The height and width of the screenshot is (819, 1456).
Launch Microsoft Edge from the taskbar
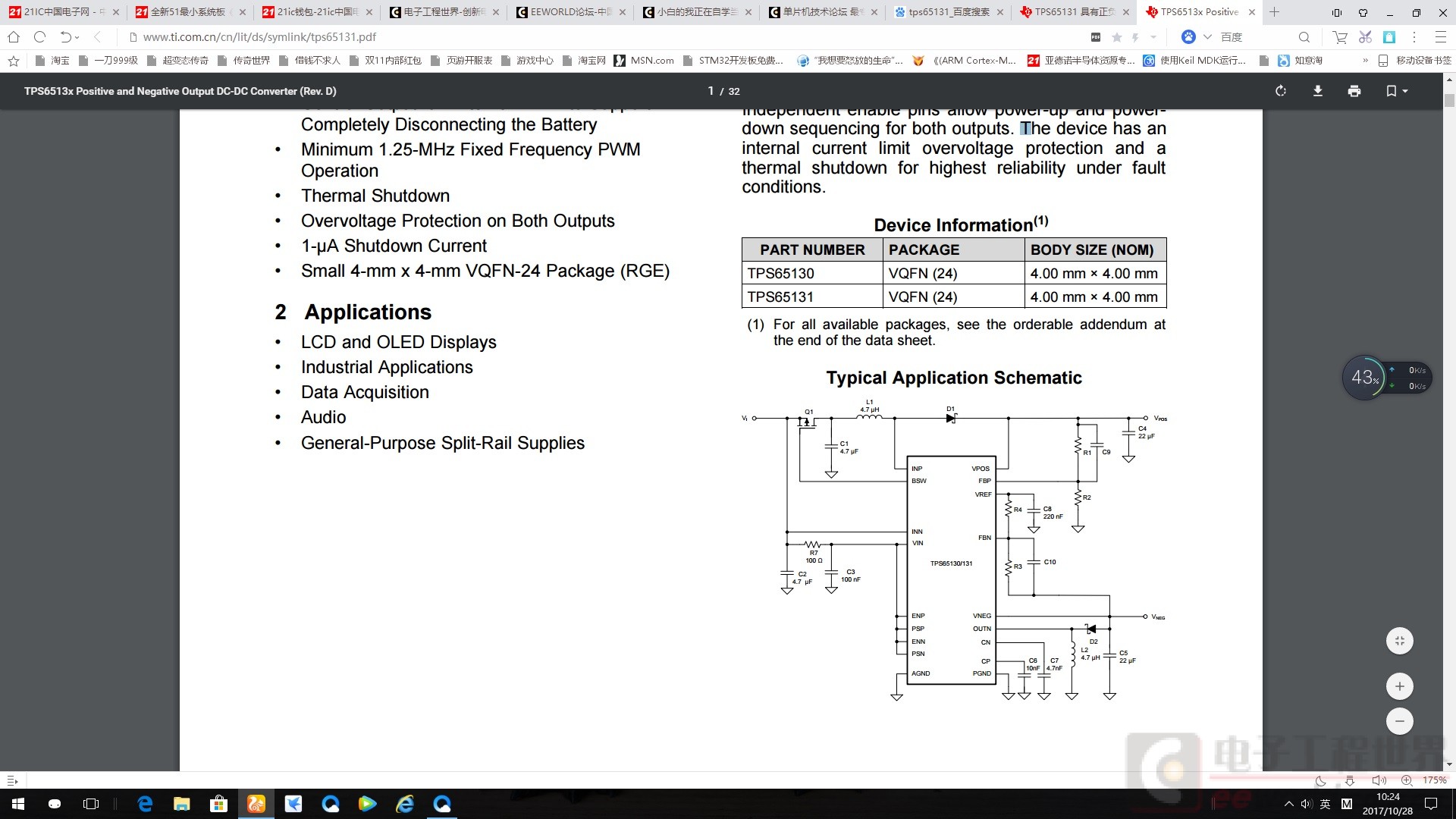click(145, 804)
